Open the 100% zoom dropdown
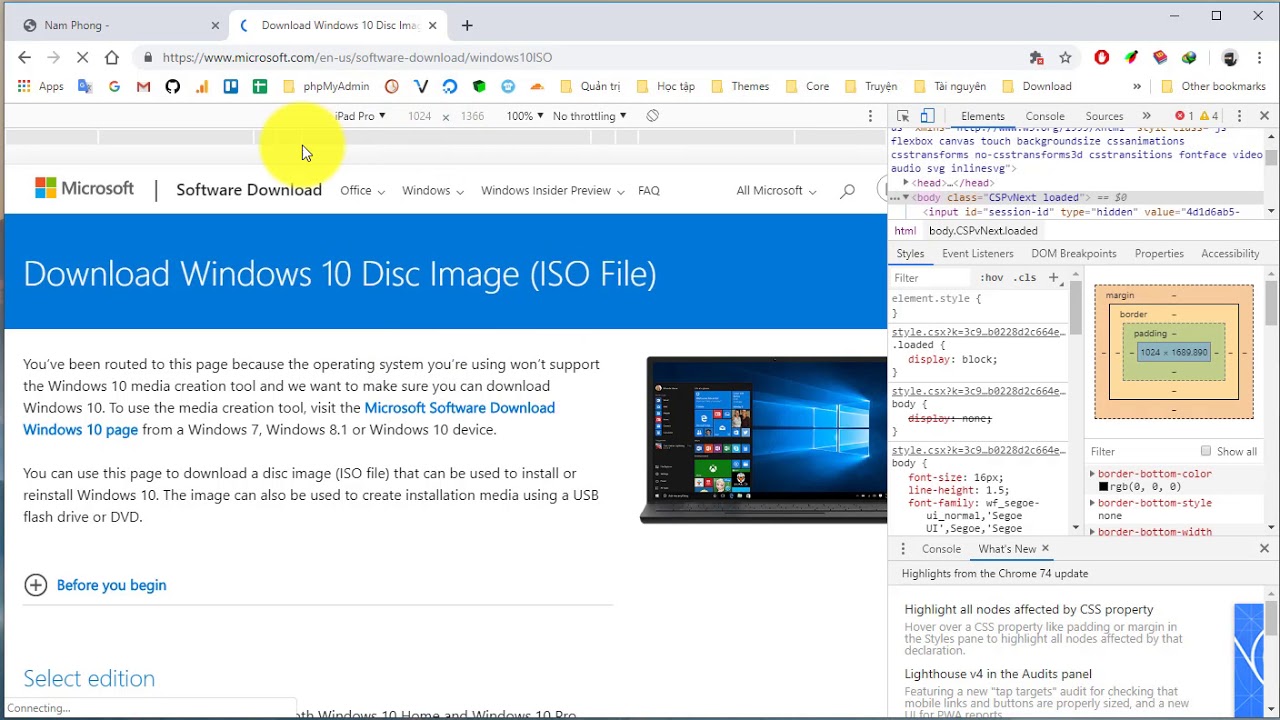 click(x=524, y=116)
